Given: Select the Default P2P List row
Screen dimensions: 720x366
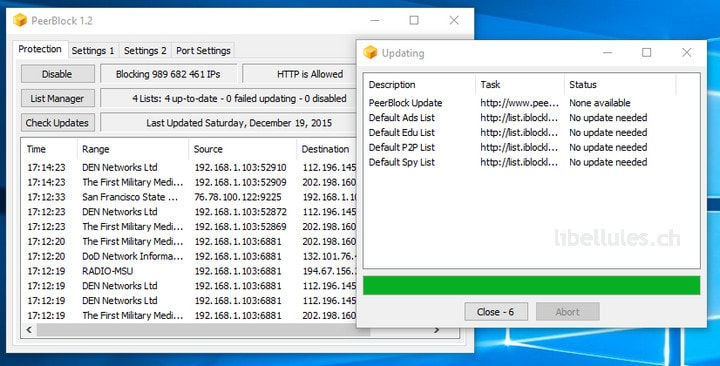Looking at the screenshot, I should pyautogui.click(x=532, y=147).
